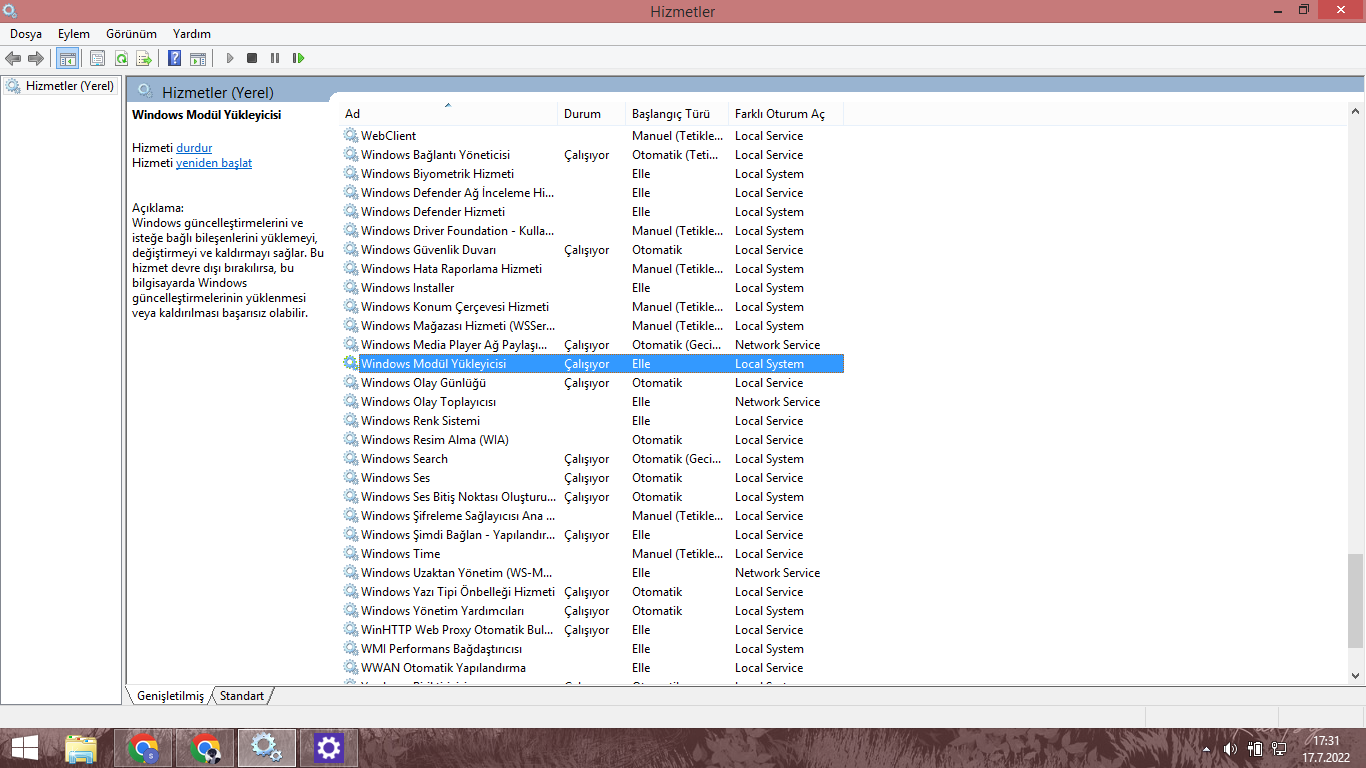Image resolution: width=1366 pixels, height=768 pixels.
Task: Toggle the show/hide console tree toolbar icon
Action: 67,58
